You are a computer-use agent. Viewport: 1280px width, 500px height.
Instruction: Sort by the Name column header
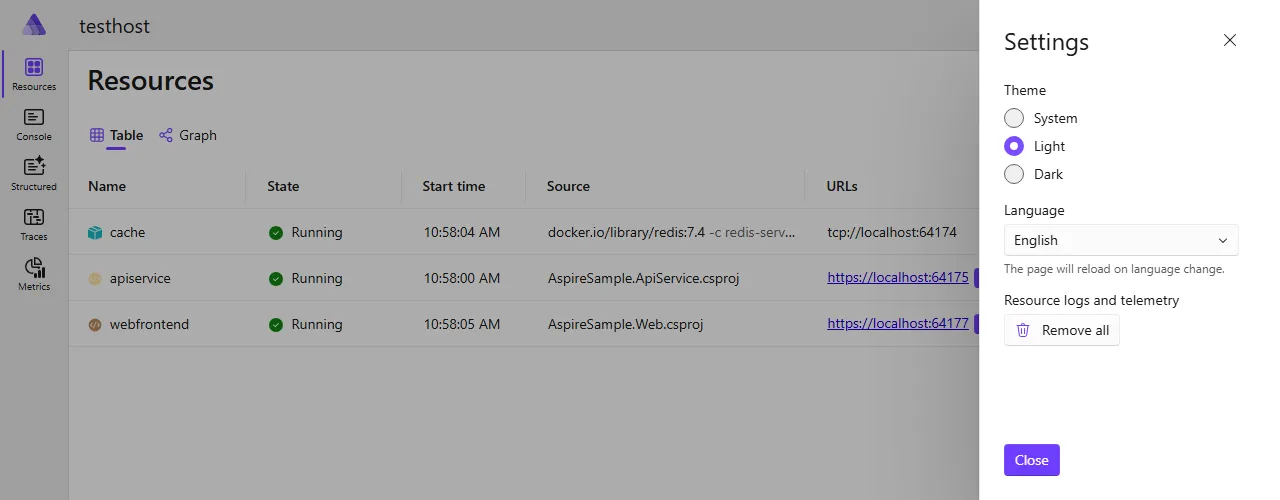tap(107, 186)
